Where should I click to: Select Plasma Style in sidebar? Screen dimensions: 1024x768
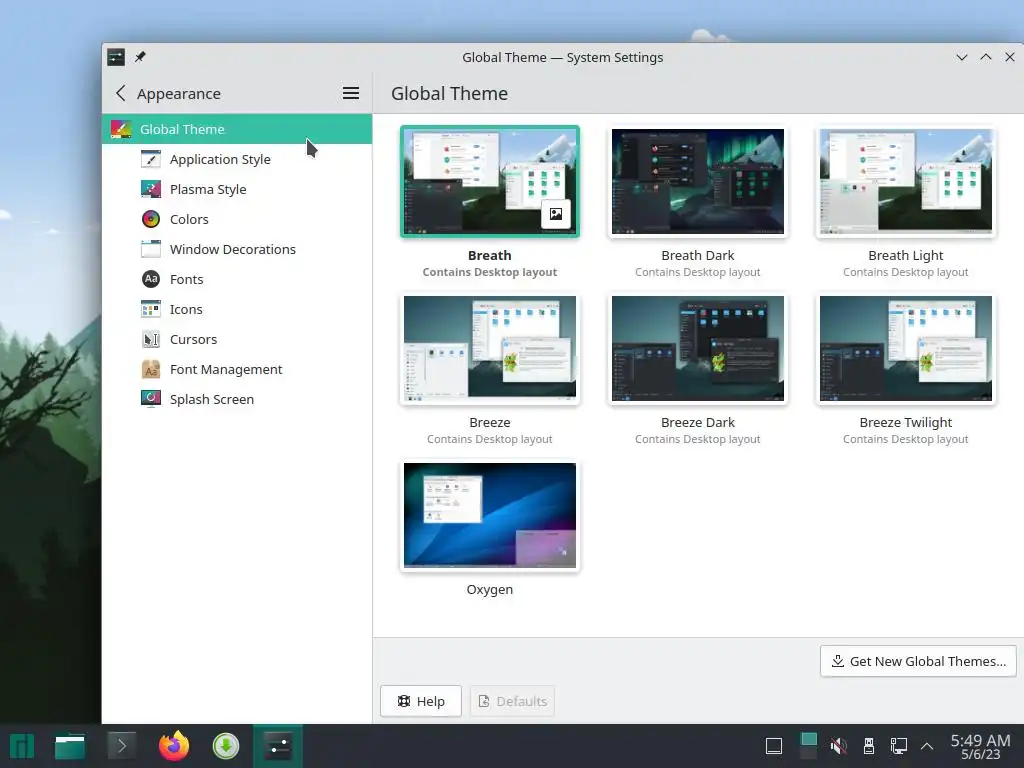point(237,189)
